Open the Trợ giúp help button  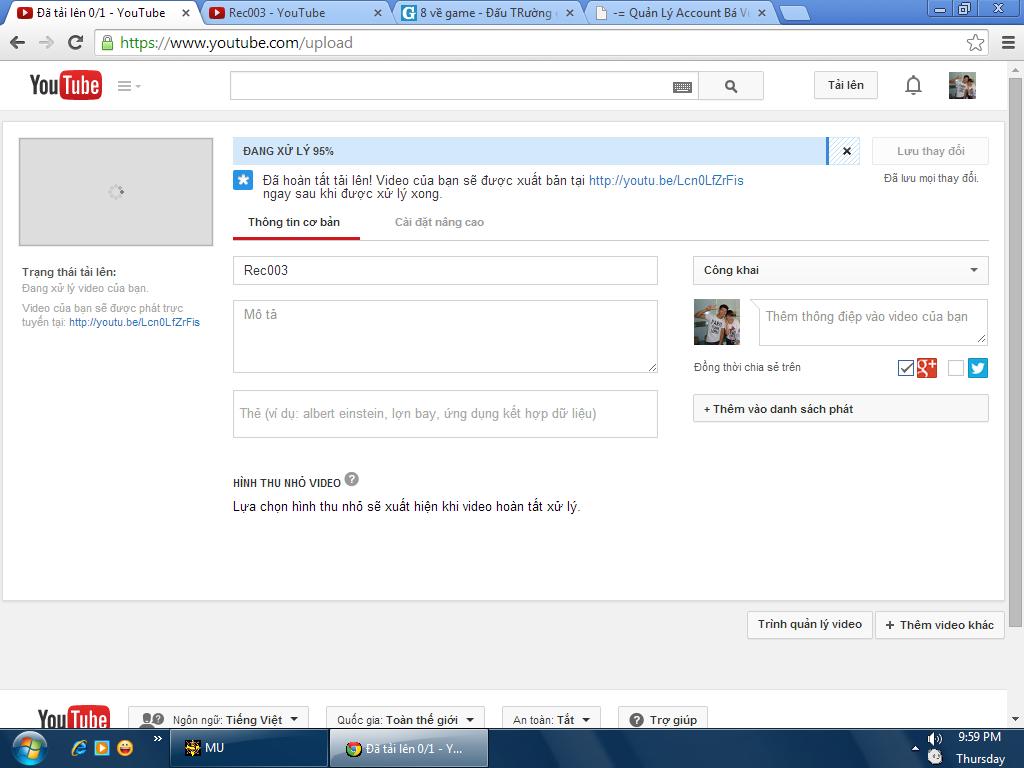(663, 720)
